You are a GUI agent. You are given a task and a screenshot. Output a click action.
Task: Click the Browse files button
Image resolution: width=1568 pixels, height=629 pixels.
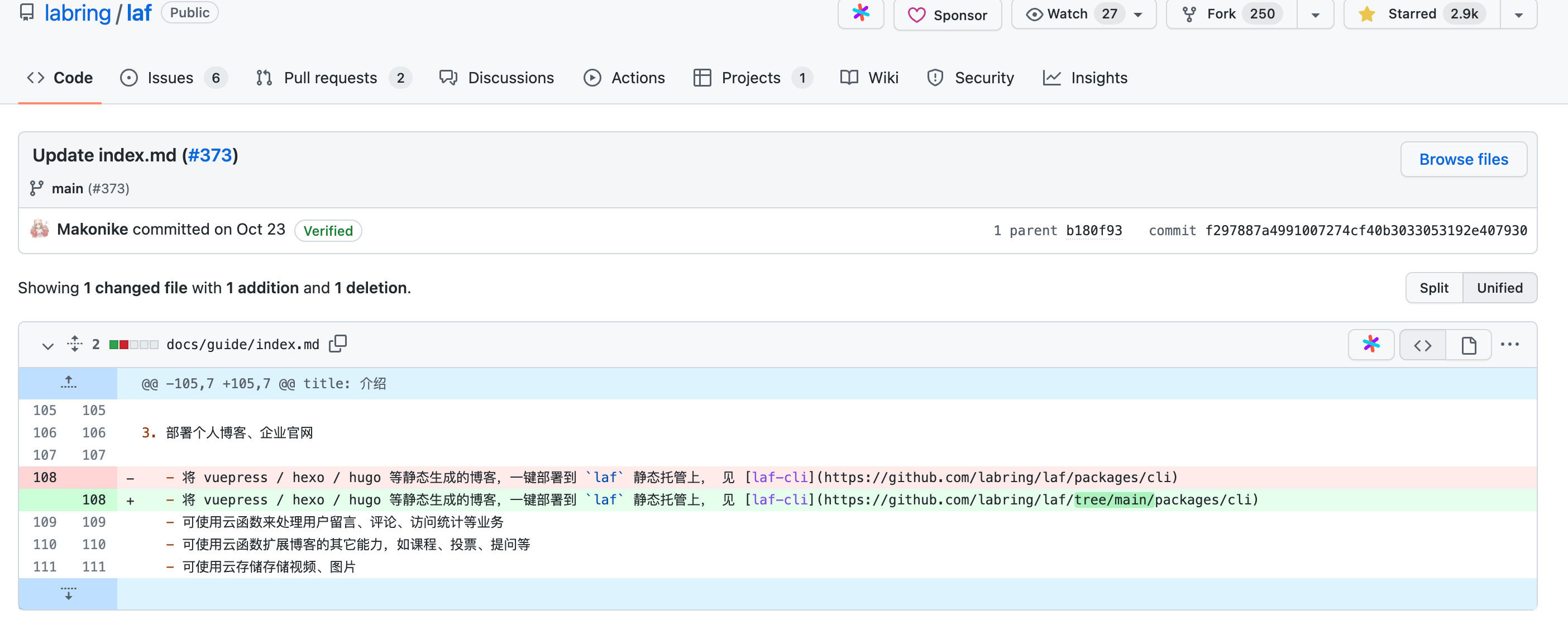click(1464, 160)
